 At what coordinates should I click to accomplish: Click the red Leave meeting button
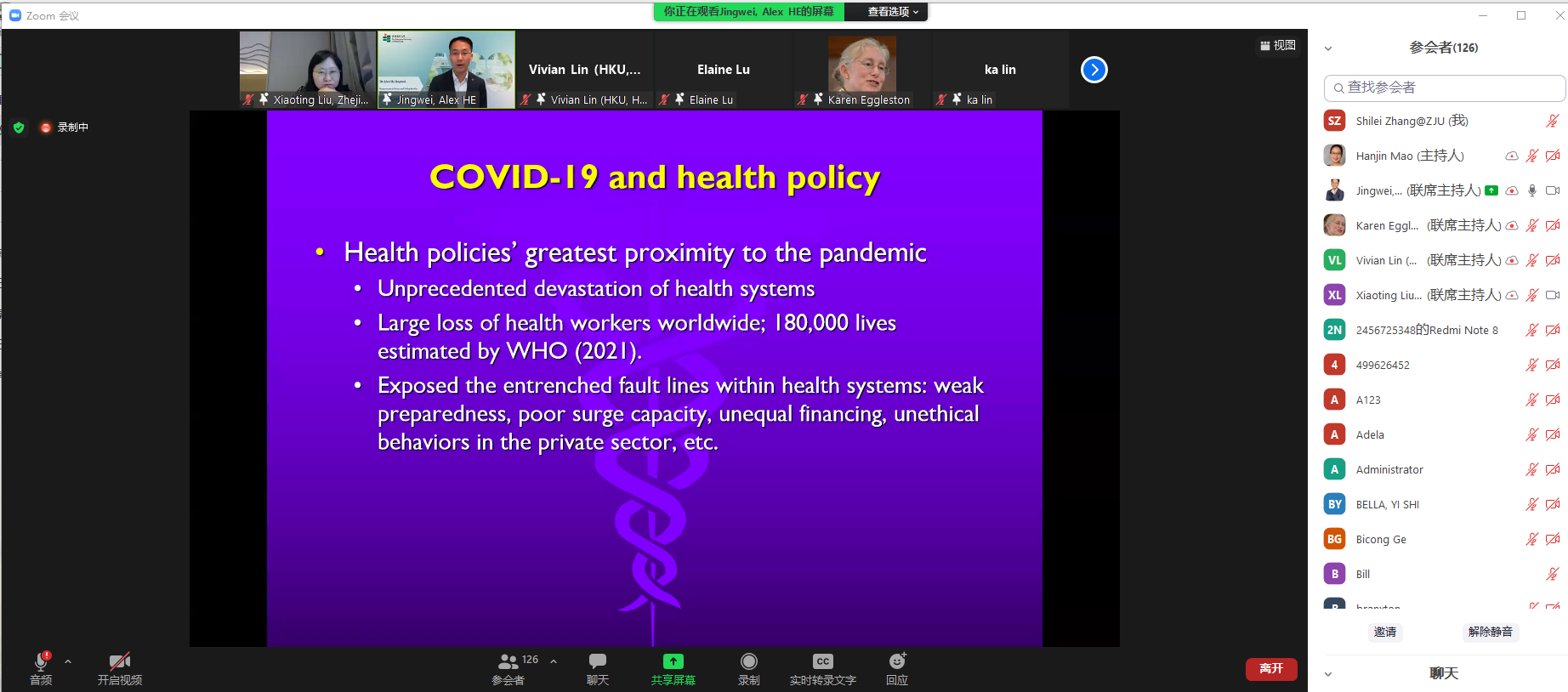[1271, 669]
